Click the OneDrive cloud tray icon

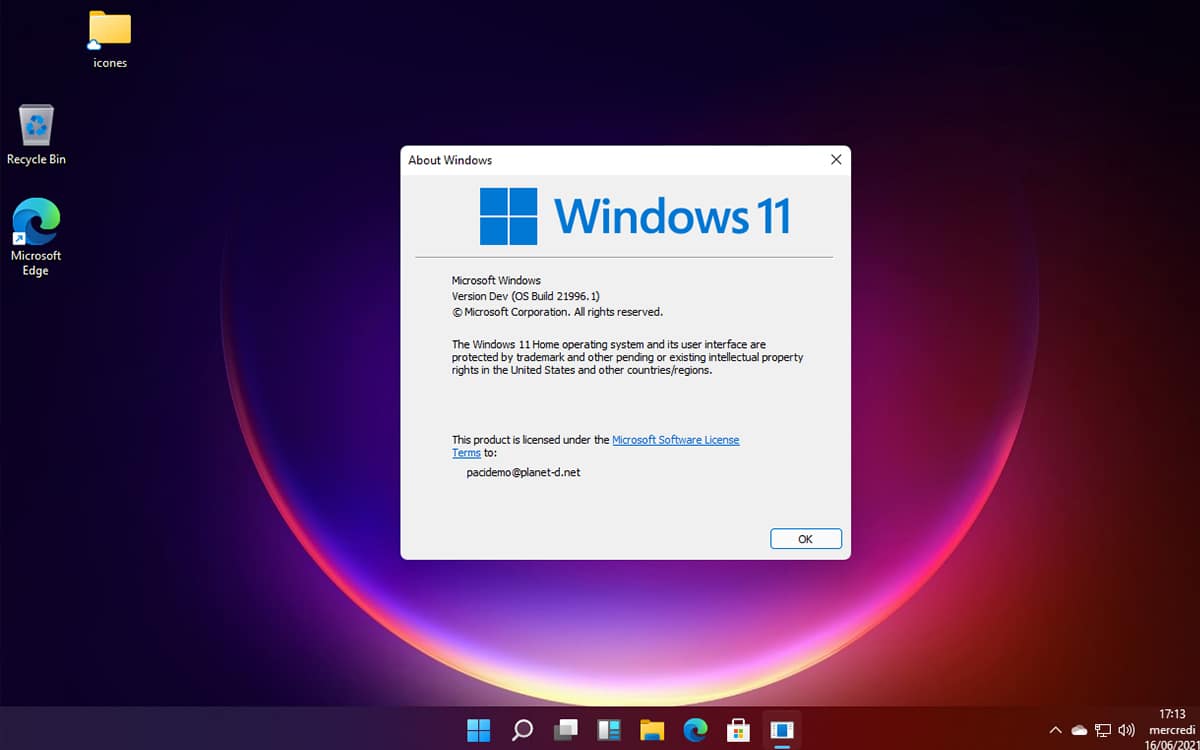point(1079,731)
